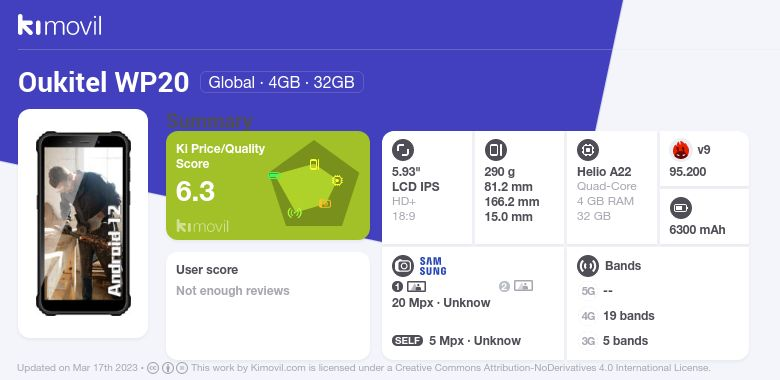Open the Global · 4GB · 32GB variant selector
The height and width of the screenshot is (380, 780).
coord(282,82)
